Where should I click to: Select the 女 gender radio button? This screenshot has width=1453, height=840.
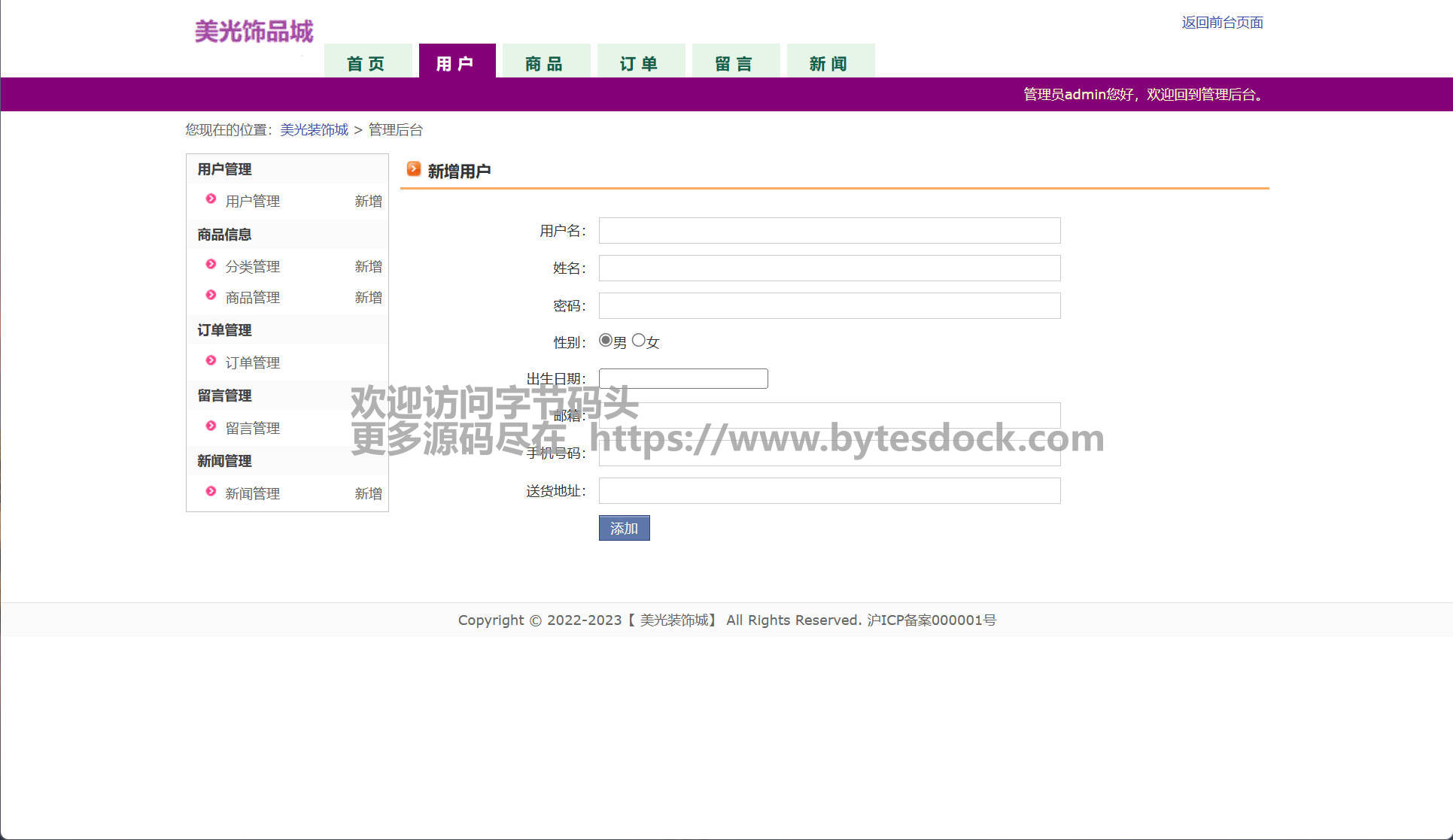tap(639, 341)
